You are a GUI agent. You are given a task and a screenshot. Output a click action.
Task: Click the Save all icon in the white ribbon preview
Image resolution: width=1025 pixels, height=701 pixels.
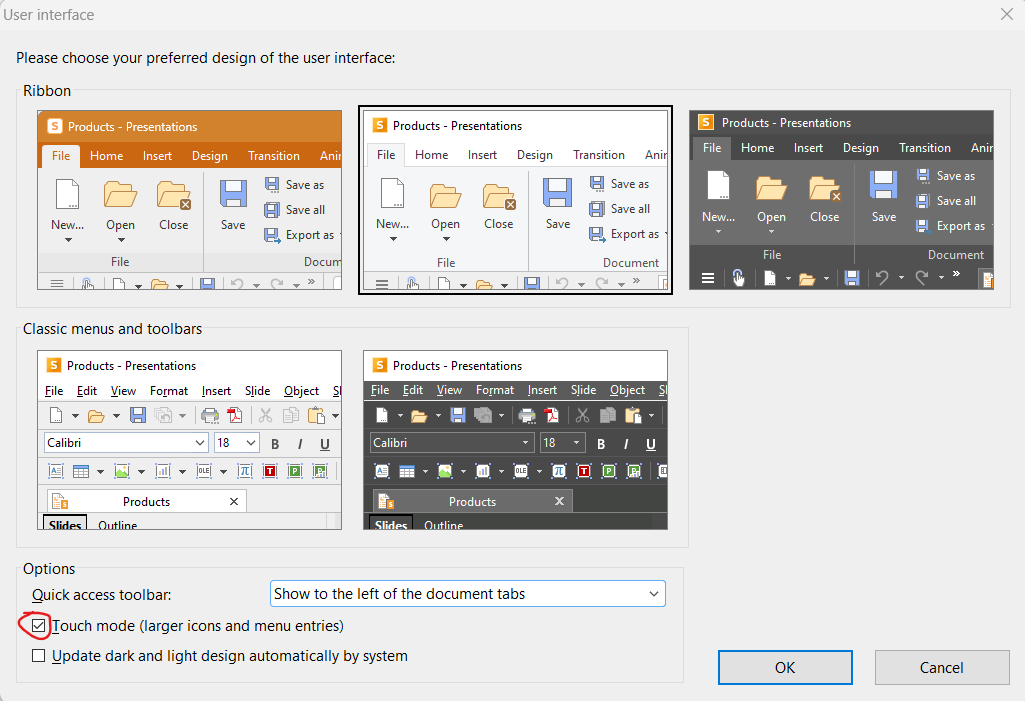tap(597, 209)
